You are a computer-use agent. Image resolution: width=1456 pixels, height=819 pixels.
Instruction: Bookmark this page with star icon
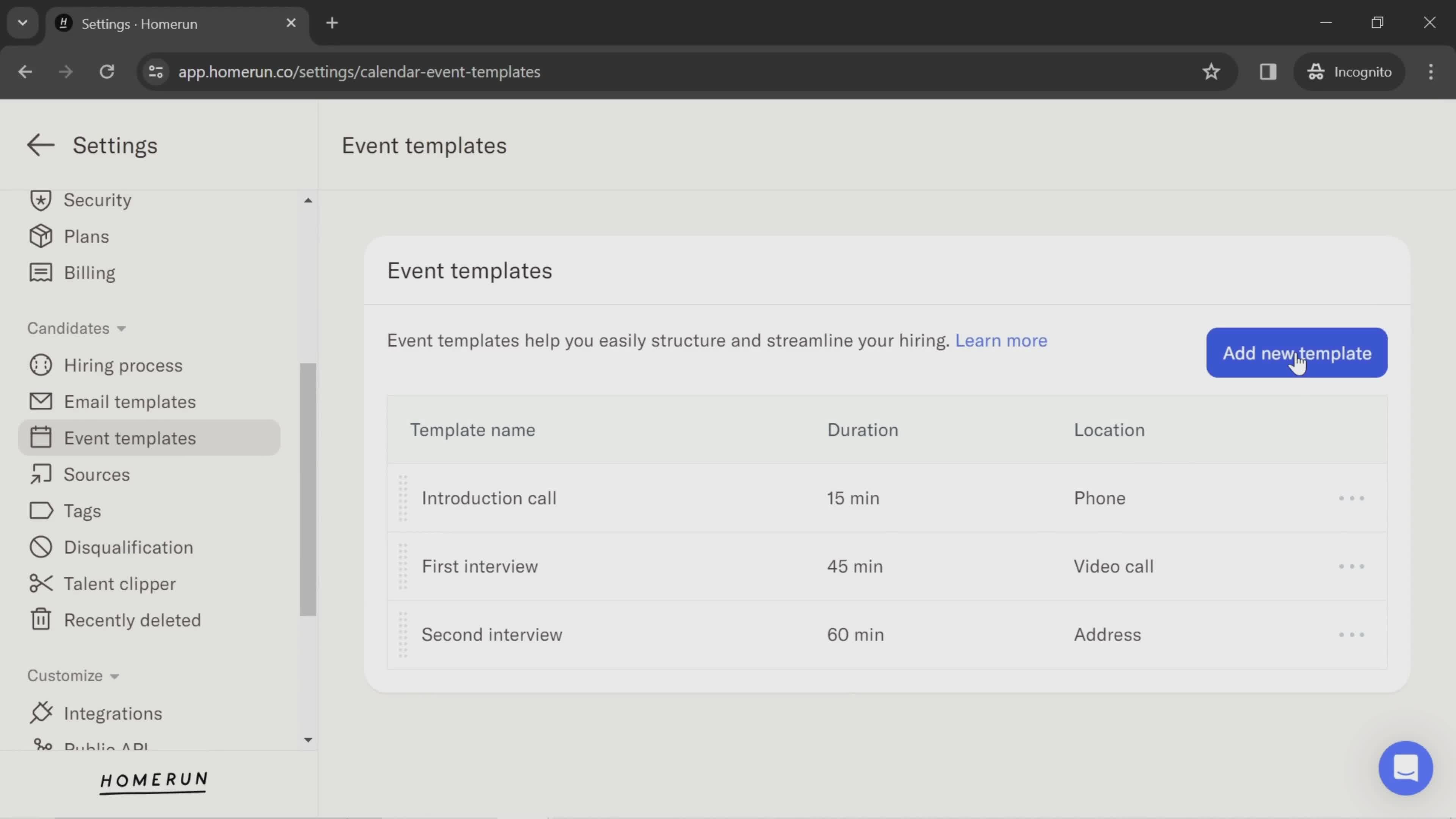point(1211,72)
